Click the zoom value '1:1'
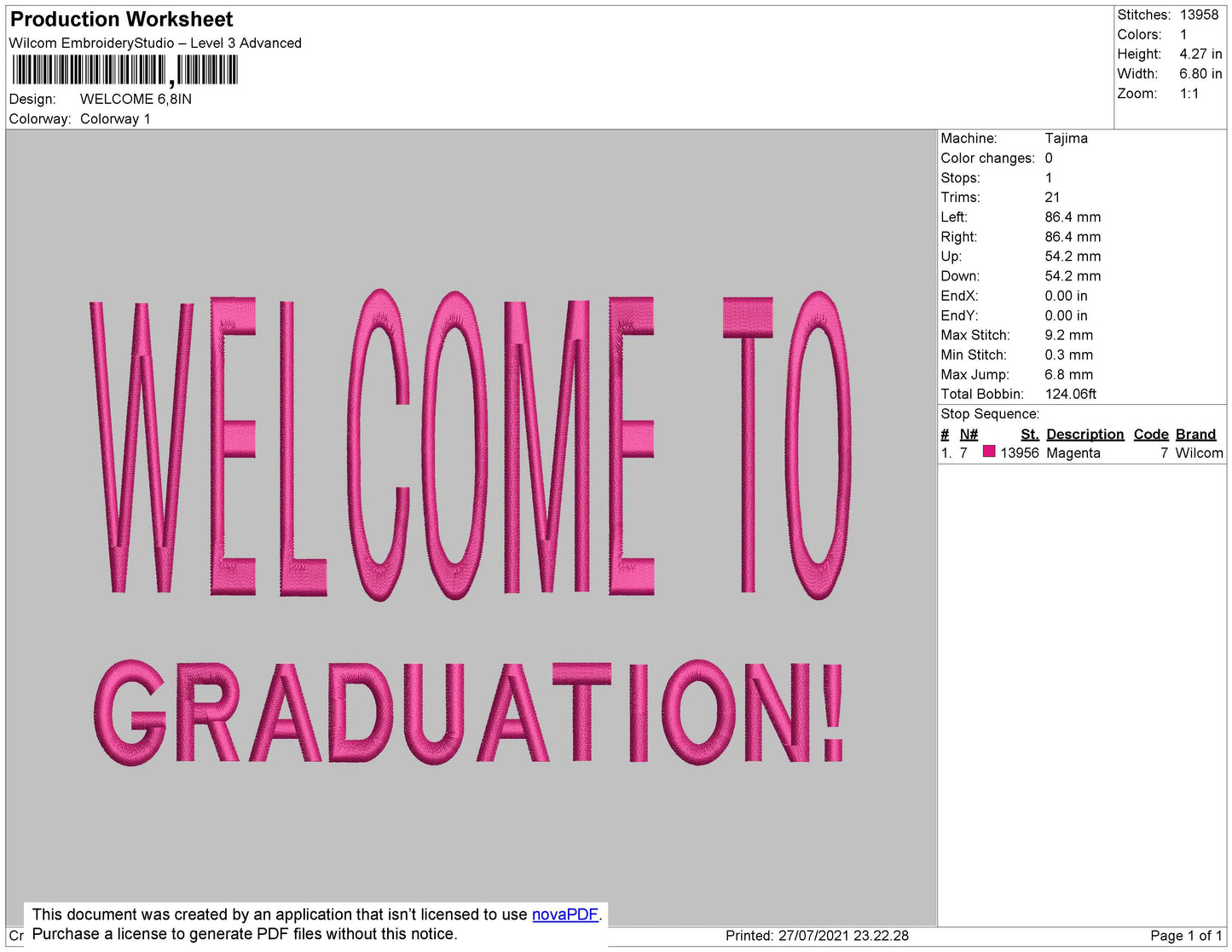This screenshot has height=952, width=1232. pyautogui.click(x=1189, y=94)
